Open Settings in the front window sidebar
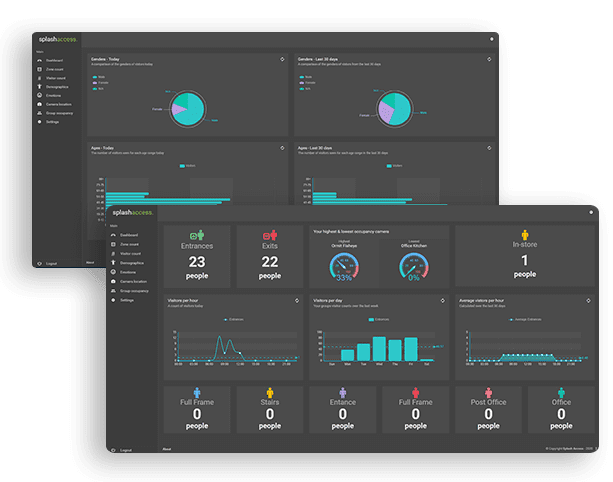The image size is (613, 482). 127,300
